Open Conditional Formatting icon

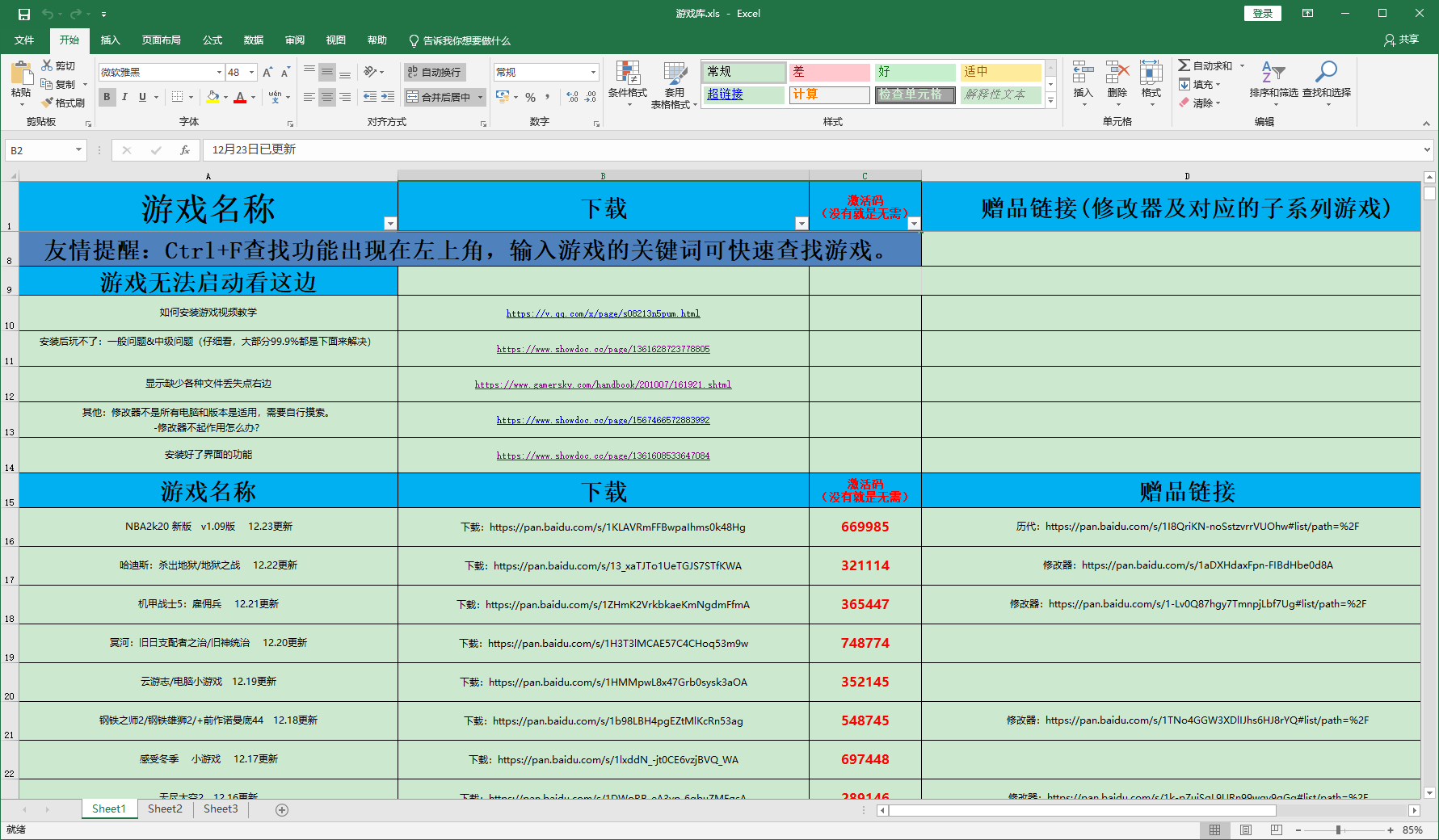coord(628,73)
